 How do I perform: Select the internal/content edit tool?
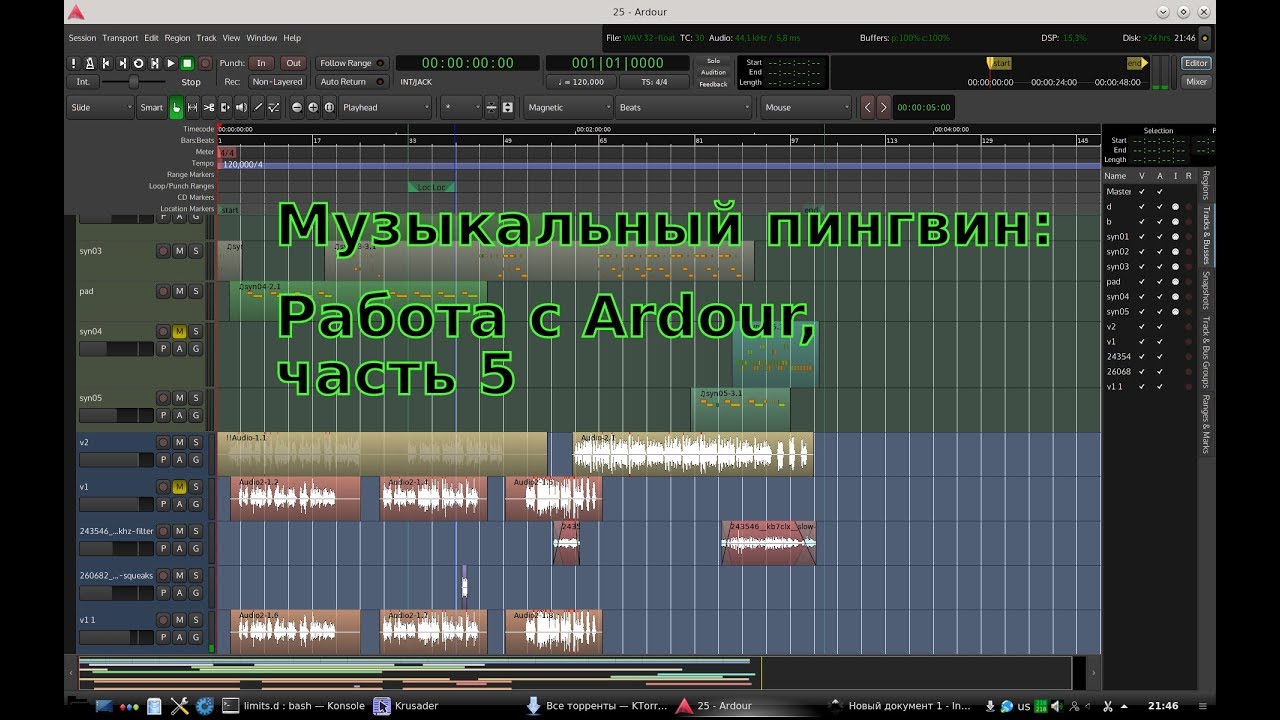click(x=272, y=107)
